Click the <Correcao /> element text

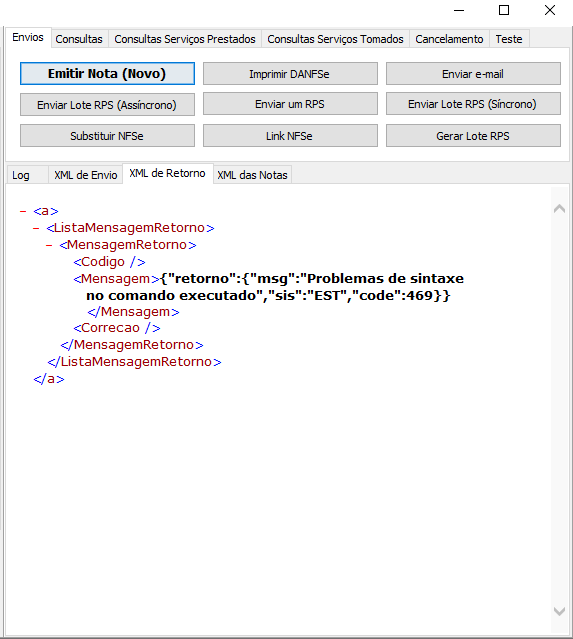[x=117, y=328]
